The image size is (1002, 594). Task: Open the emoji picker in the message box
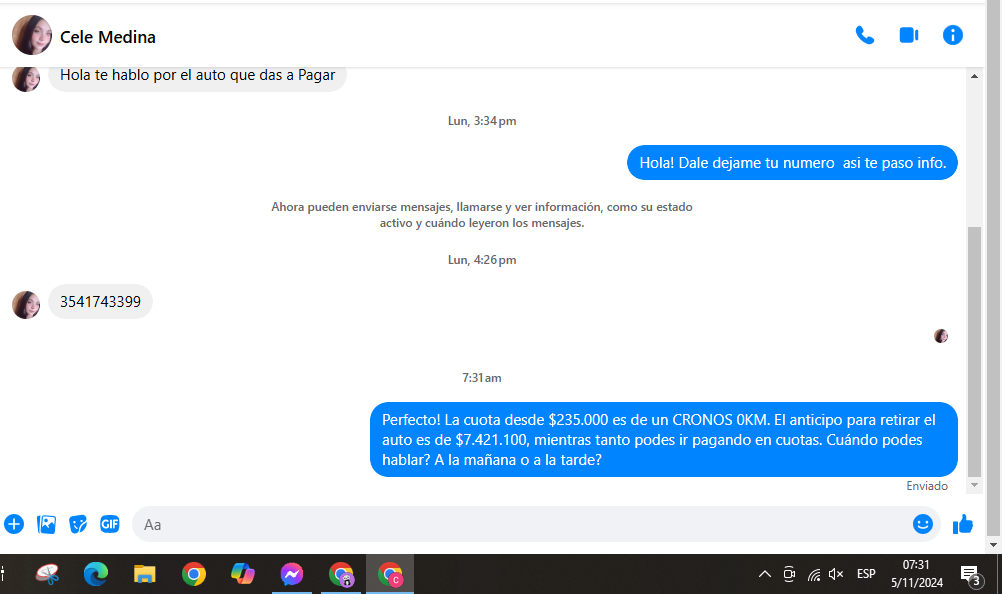[922, 524]
